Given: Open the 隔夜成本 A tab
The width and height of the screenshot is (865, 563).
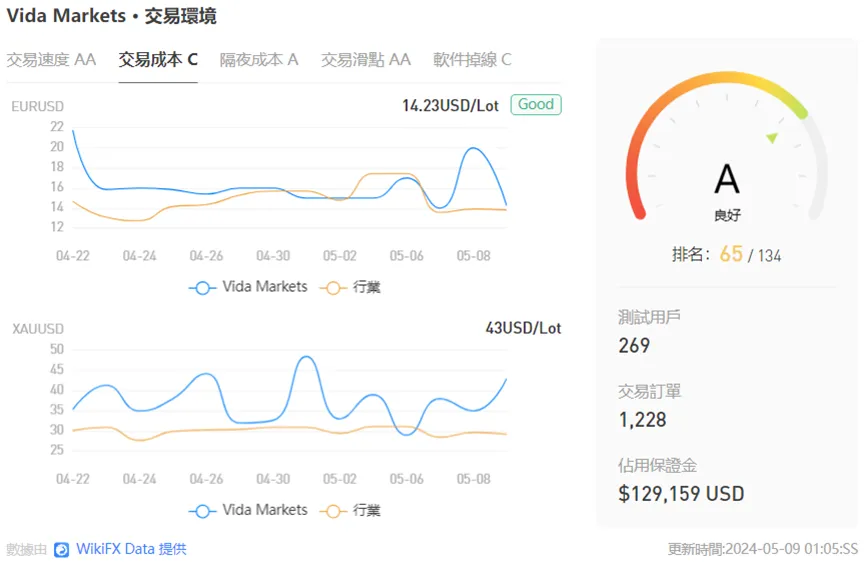Looking at the screenshot, I should point(259,60).
